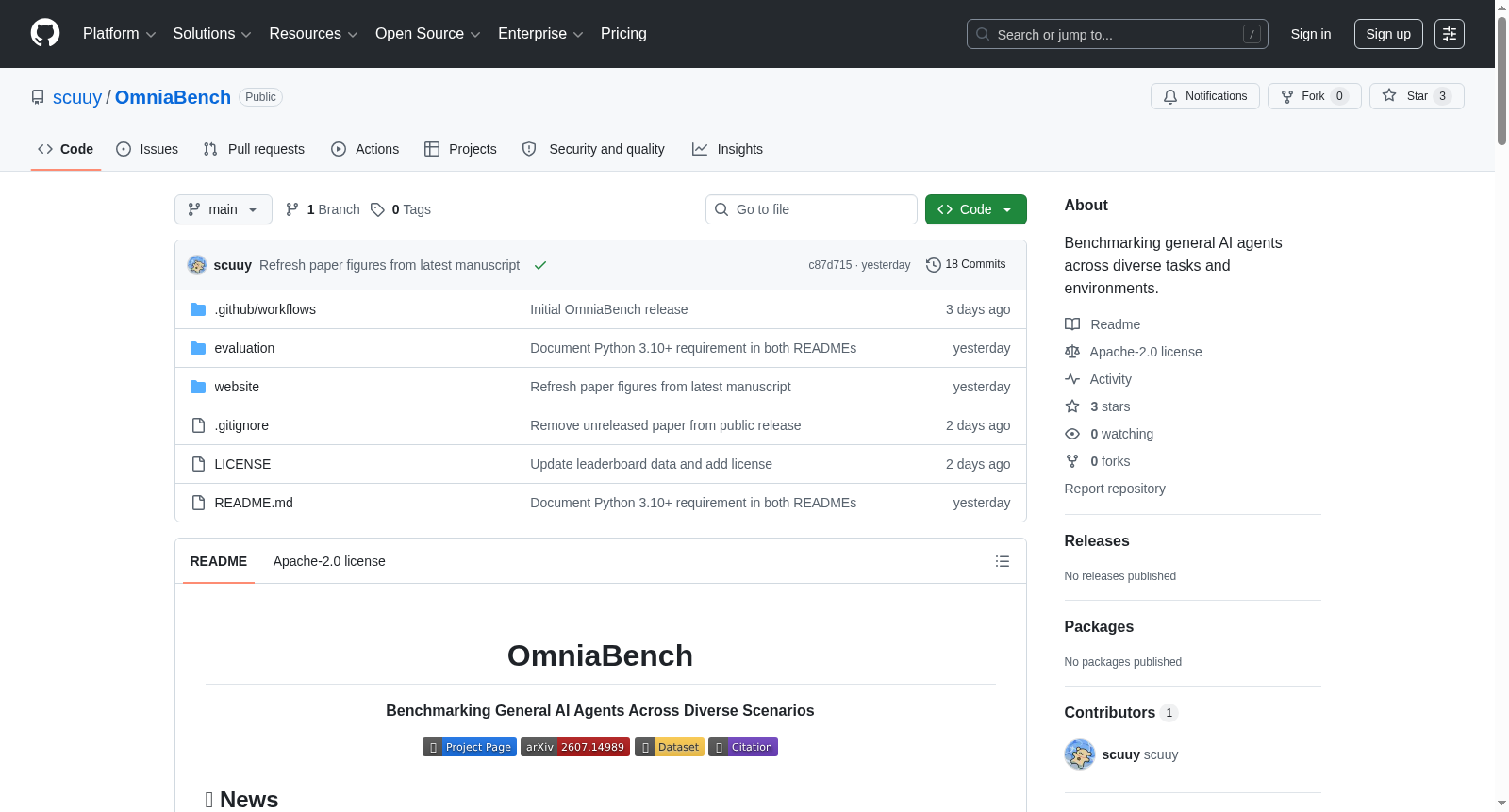Open the global navigation settings icon button
The height and width of the screenshot is (812, 1509).
click(x=1449, y=34)
